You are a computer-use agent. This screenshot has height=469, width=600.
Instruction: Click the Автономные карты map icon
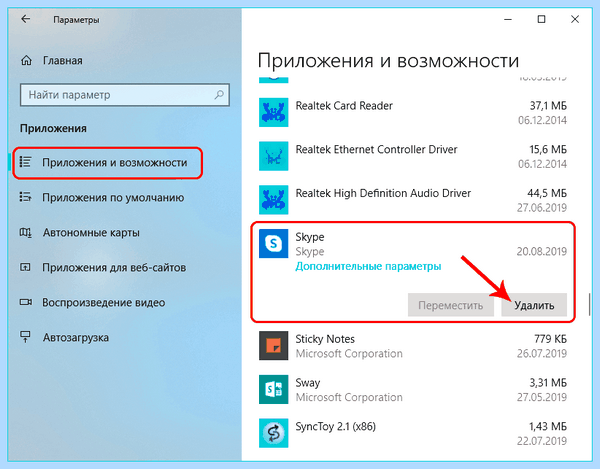pyautogui.click(x=25, y=233)
